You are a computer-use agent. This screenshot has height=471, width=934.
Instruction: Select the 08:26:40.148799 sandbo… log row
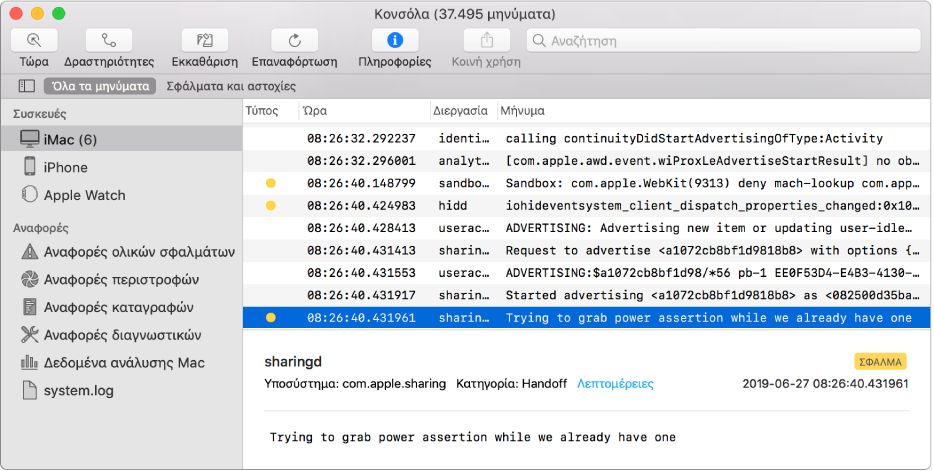[x=586, y=183]
